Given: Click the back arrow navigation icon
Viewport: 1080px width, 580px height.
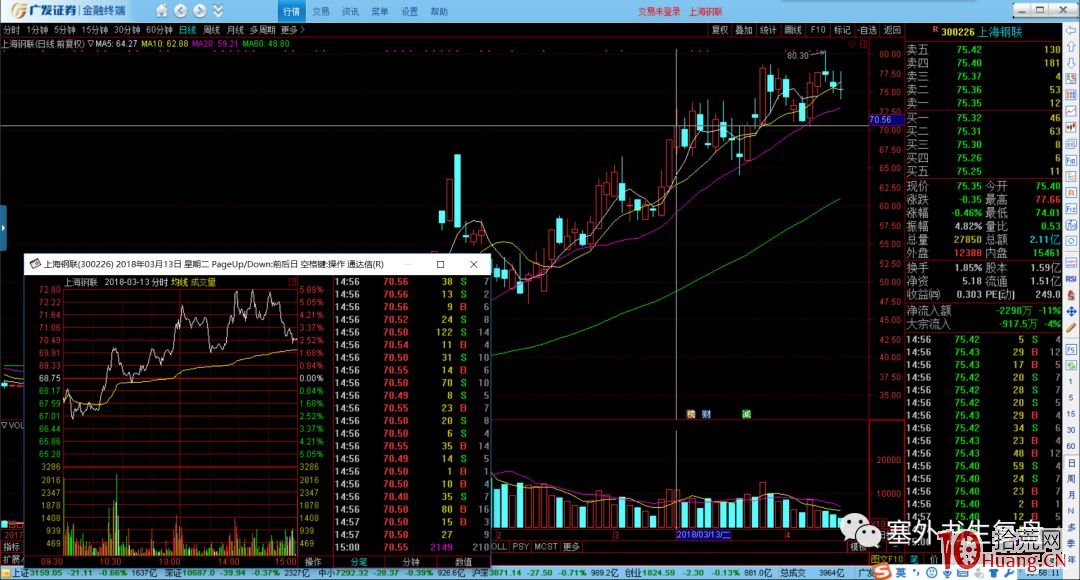Looking at the screenshot, I should 180,10.
